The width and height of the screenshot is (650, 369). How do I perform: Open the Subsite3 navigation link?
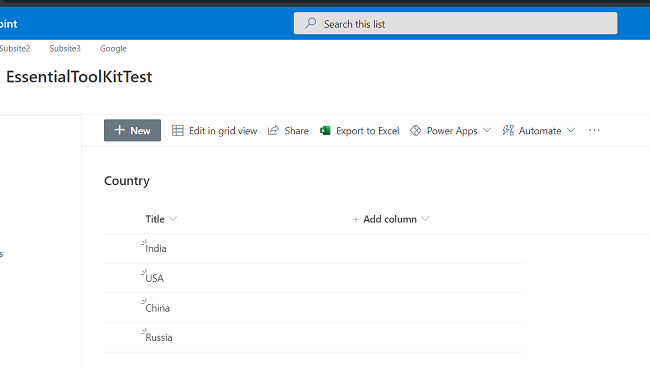[x=65, y=49]
